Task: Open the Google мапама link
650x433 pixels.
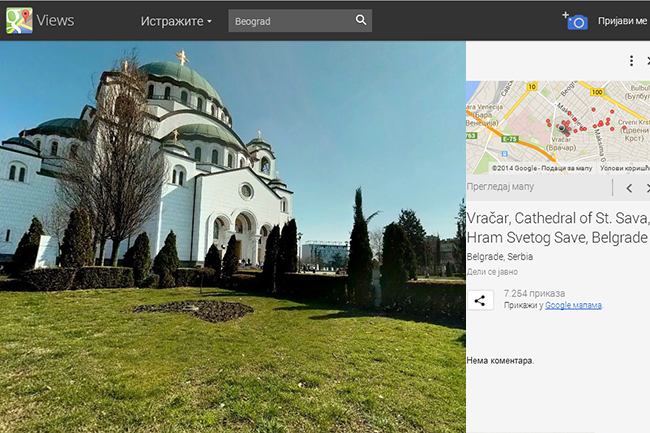Action: [573, 305]
